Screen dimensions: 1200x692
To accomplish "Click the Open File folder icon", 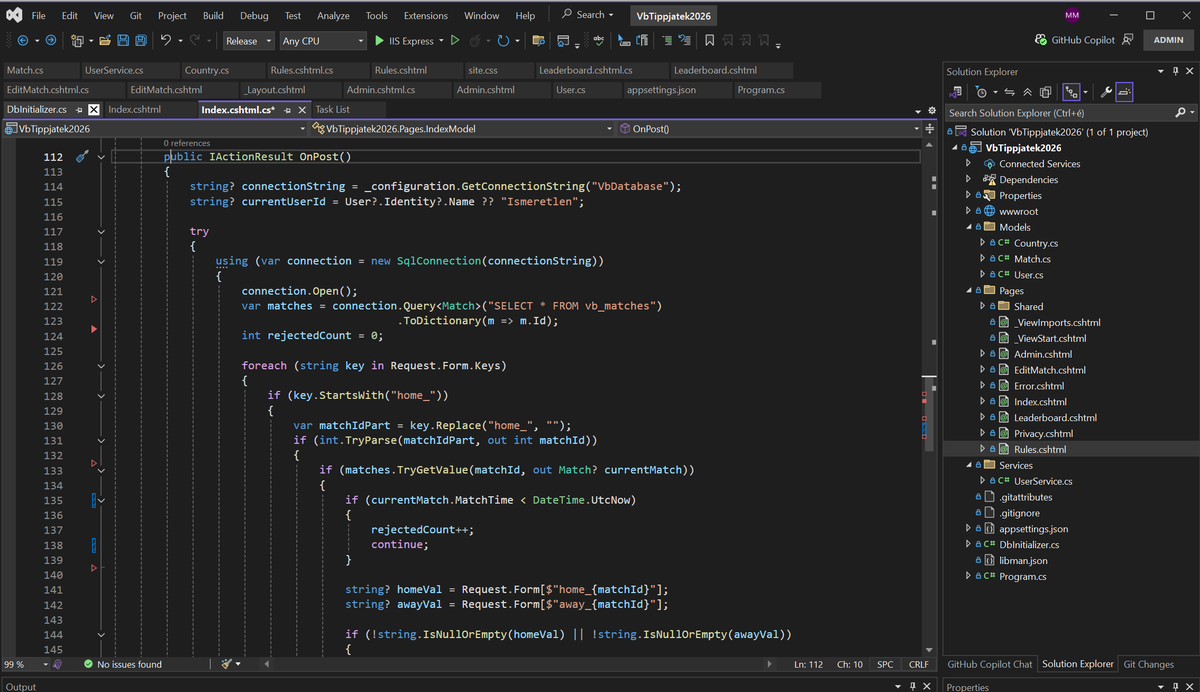I will click(x=104, y=41).
